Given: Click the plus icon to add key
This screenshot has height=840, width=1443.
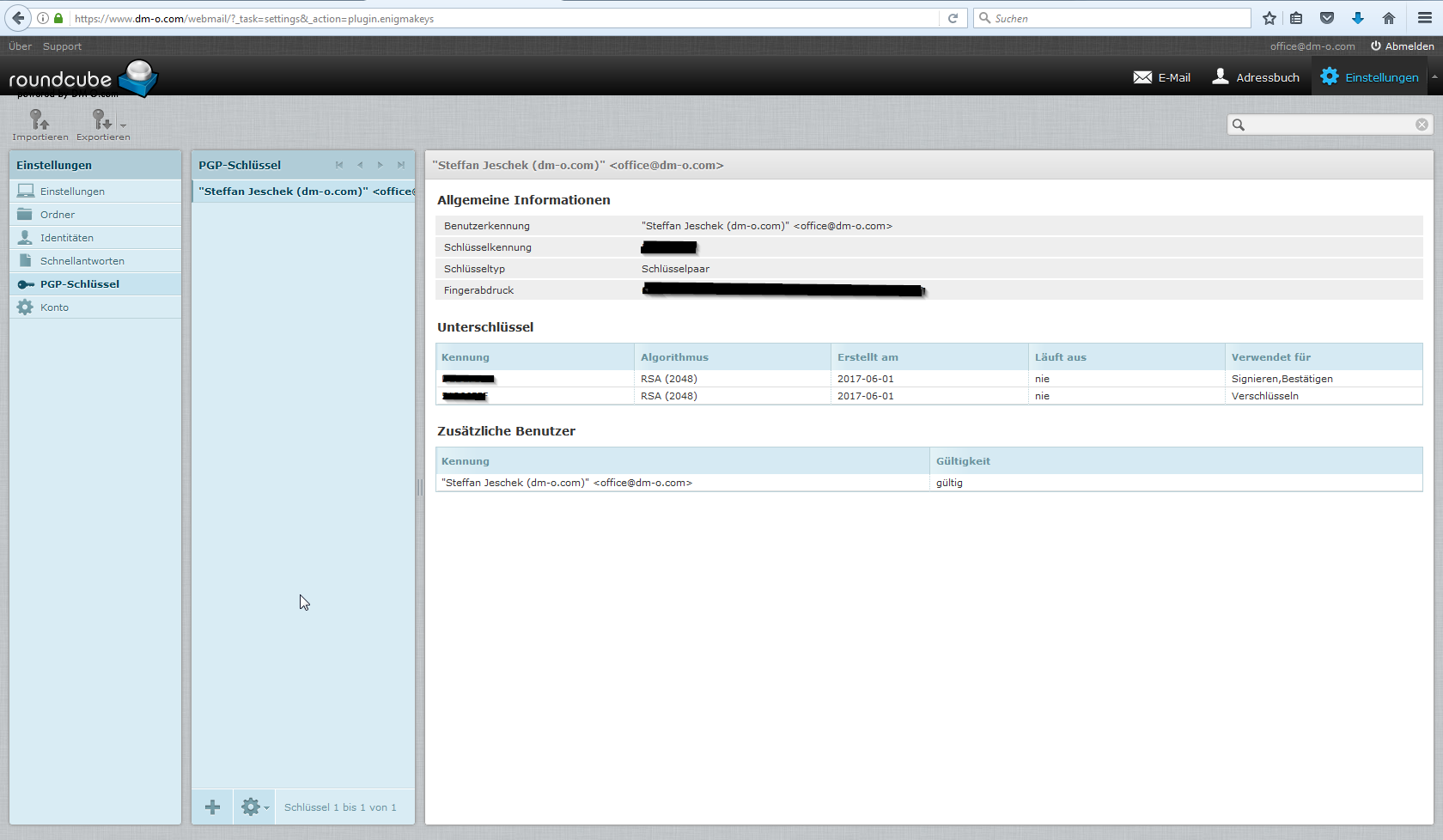Looking at the screenshot, I should pos(212,807).
